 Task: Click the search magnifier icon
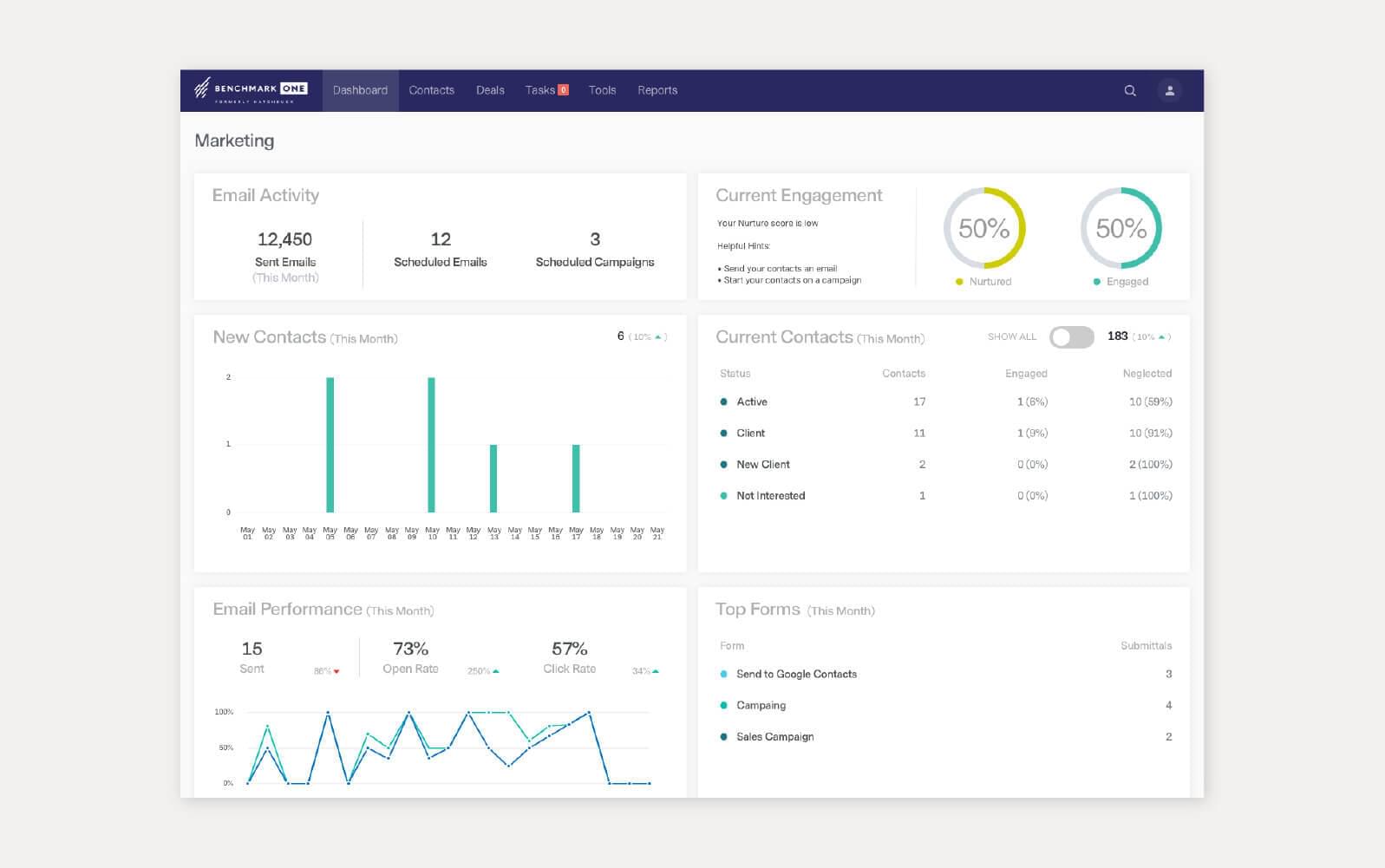coord(1129,90)
